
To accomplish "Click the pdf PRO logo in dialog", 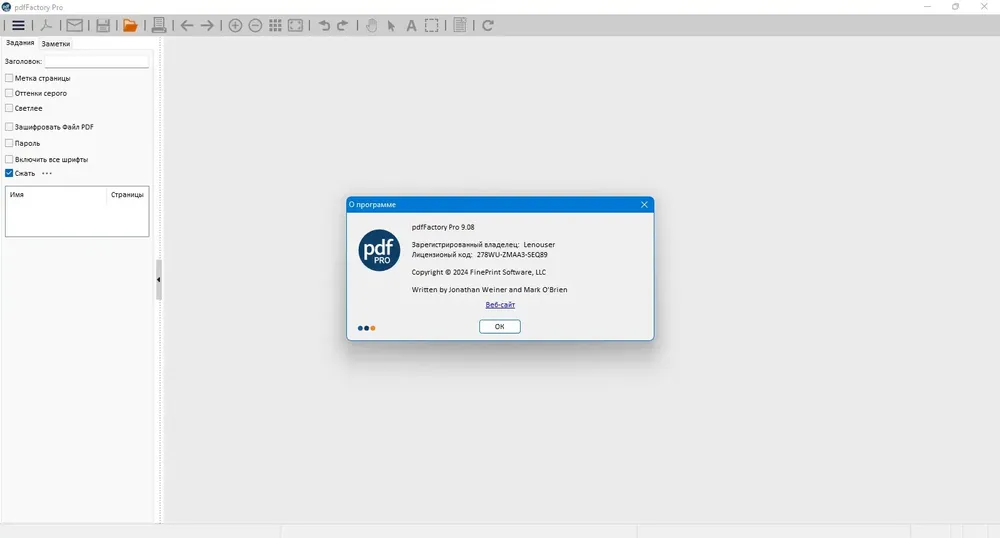I will pos(379,251).
